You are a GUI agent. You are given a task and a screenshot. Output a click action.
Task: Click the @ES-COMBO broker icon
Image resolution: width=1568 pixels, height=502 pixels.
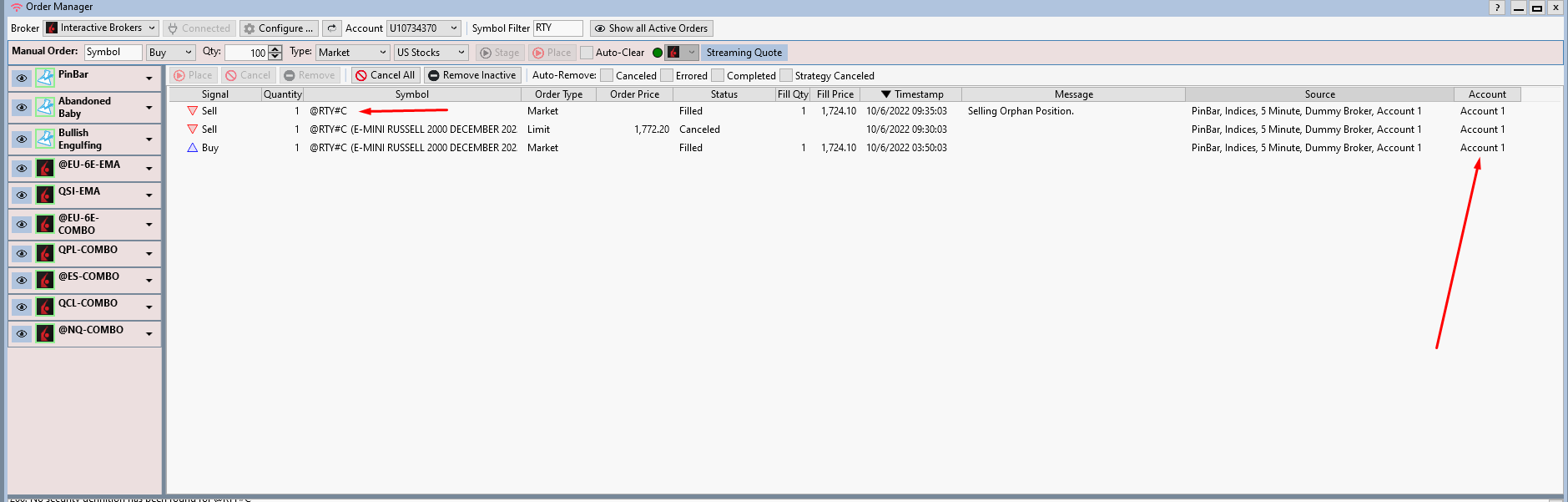[45, 281]
